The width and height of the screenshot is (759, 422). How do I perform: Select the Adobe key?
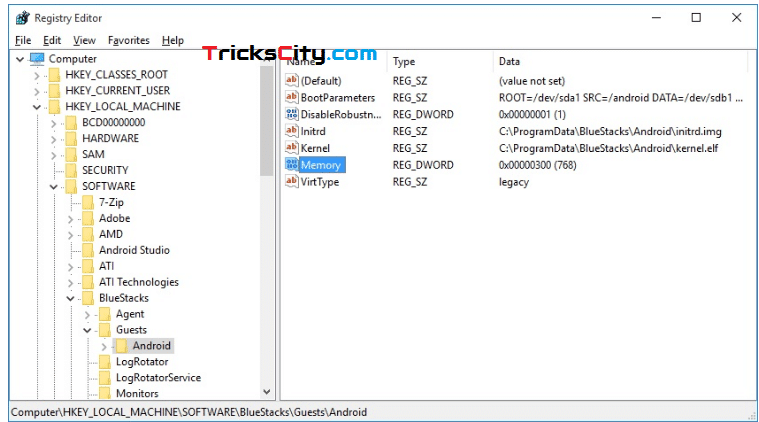tap(115, 218)
